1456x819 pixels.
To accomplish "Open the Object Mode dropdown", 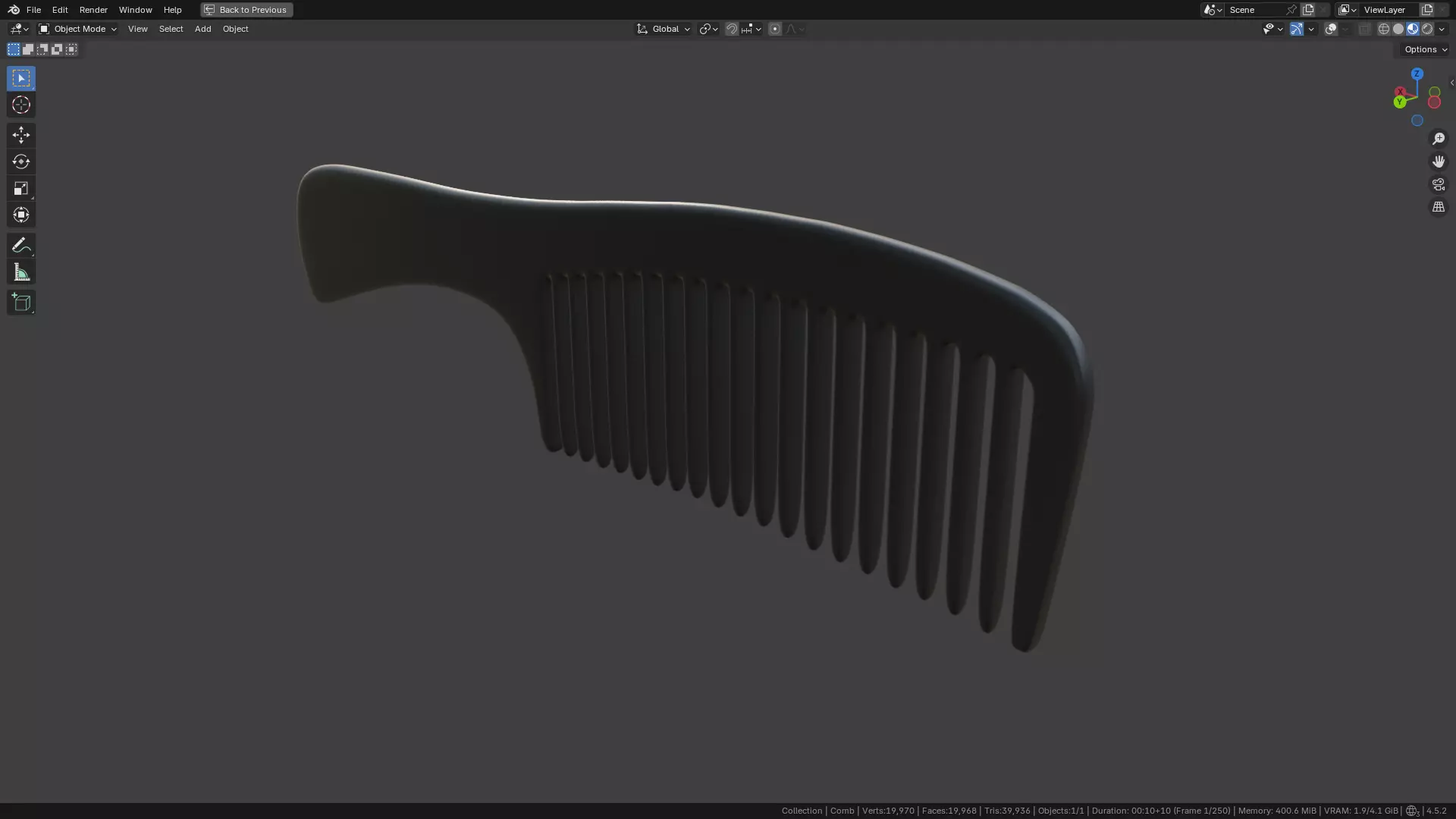I will click(x=77, y=29).
